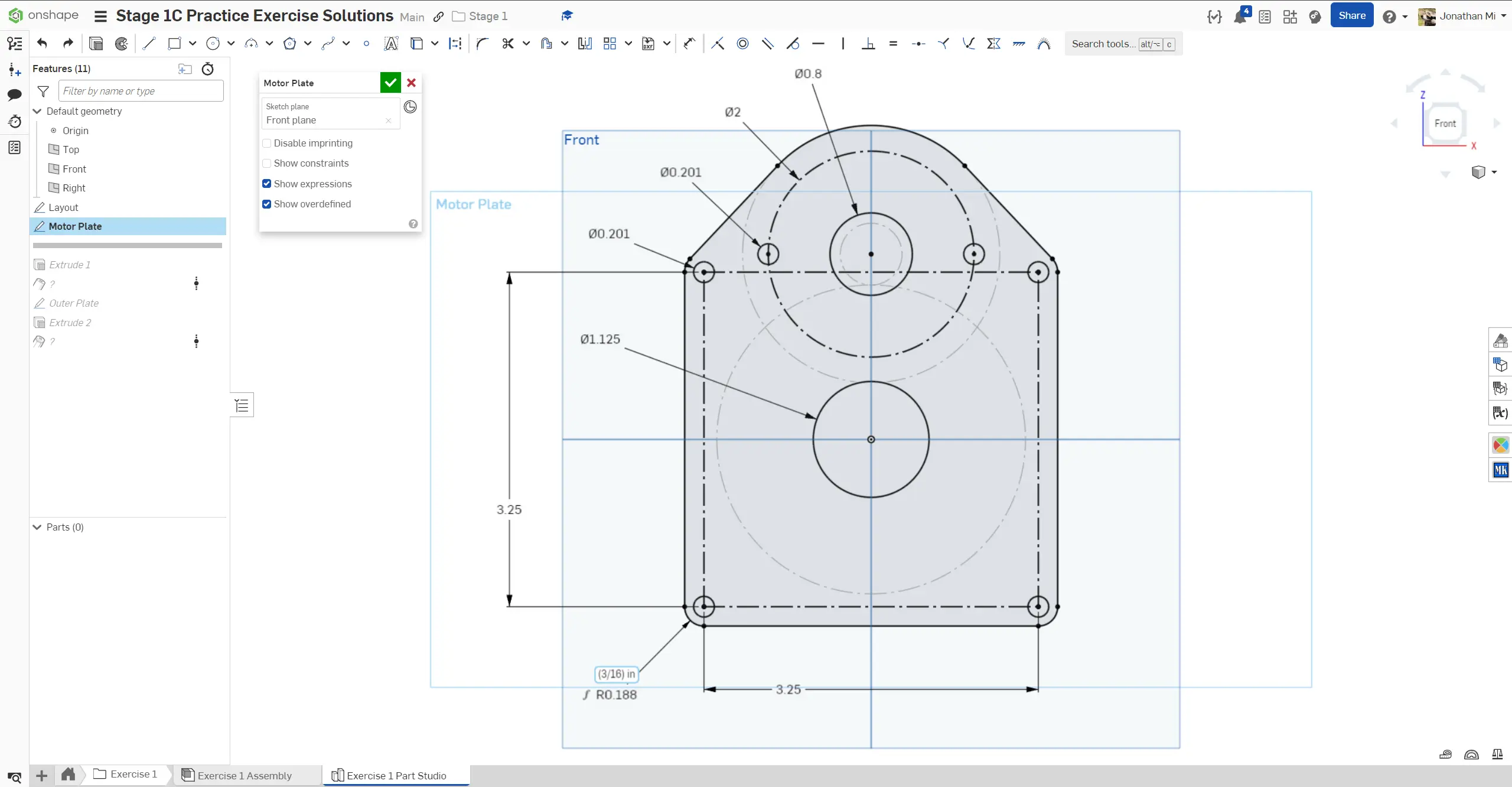Viewport: 1512px width, 787px height.
Task: Collapse the Default geometry tree group
Action: pos(37,111)
